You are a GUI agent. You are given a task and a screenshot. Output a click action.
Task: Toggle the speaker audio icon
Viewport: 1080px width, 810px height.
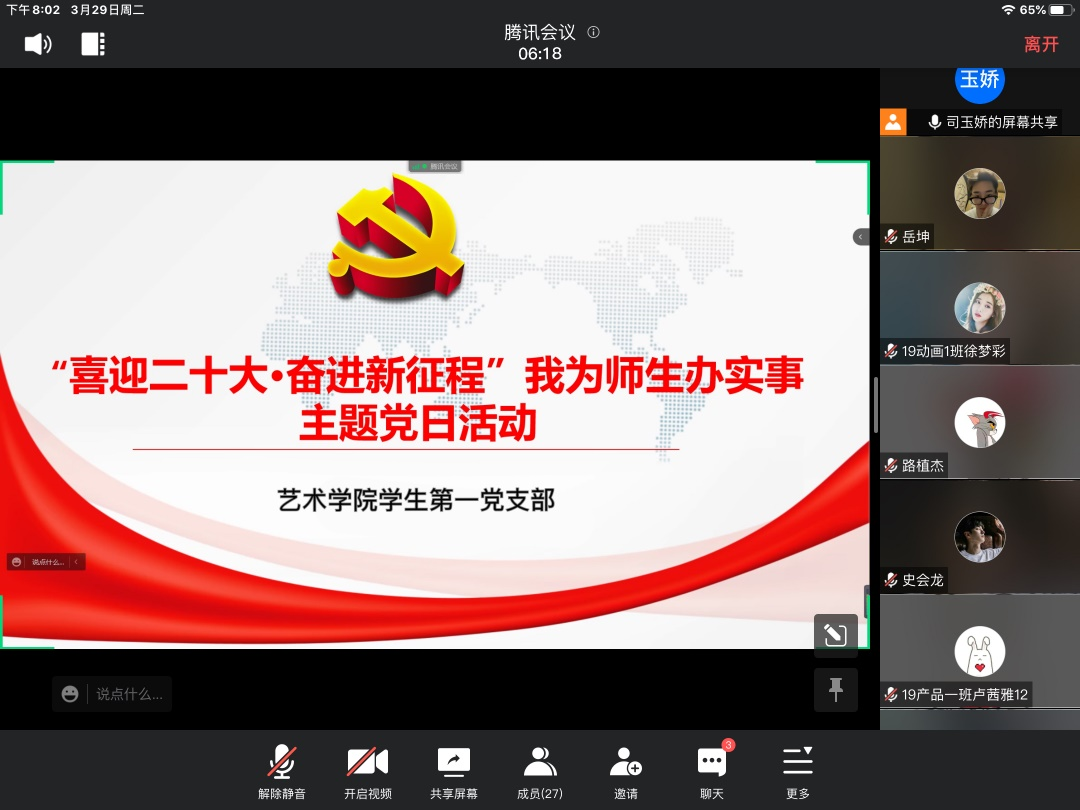pyautogui.click(x=38, y=44)
